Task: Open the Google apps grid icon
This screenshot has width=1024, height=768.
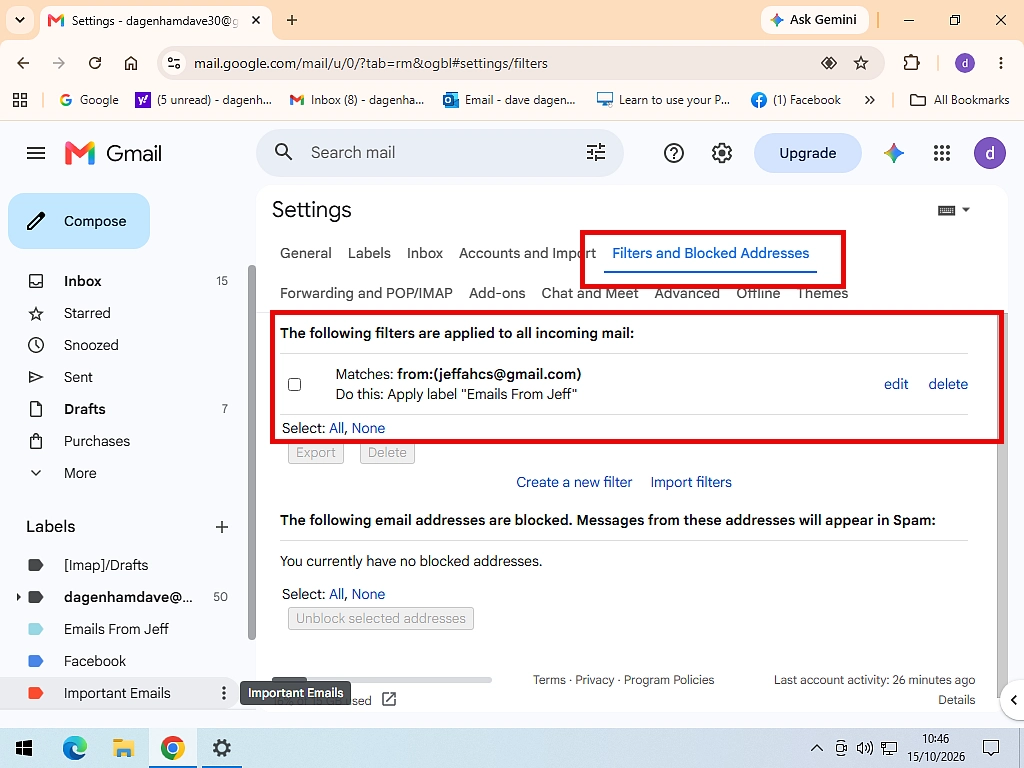Action: (x=942, y=153)
